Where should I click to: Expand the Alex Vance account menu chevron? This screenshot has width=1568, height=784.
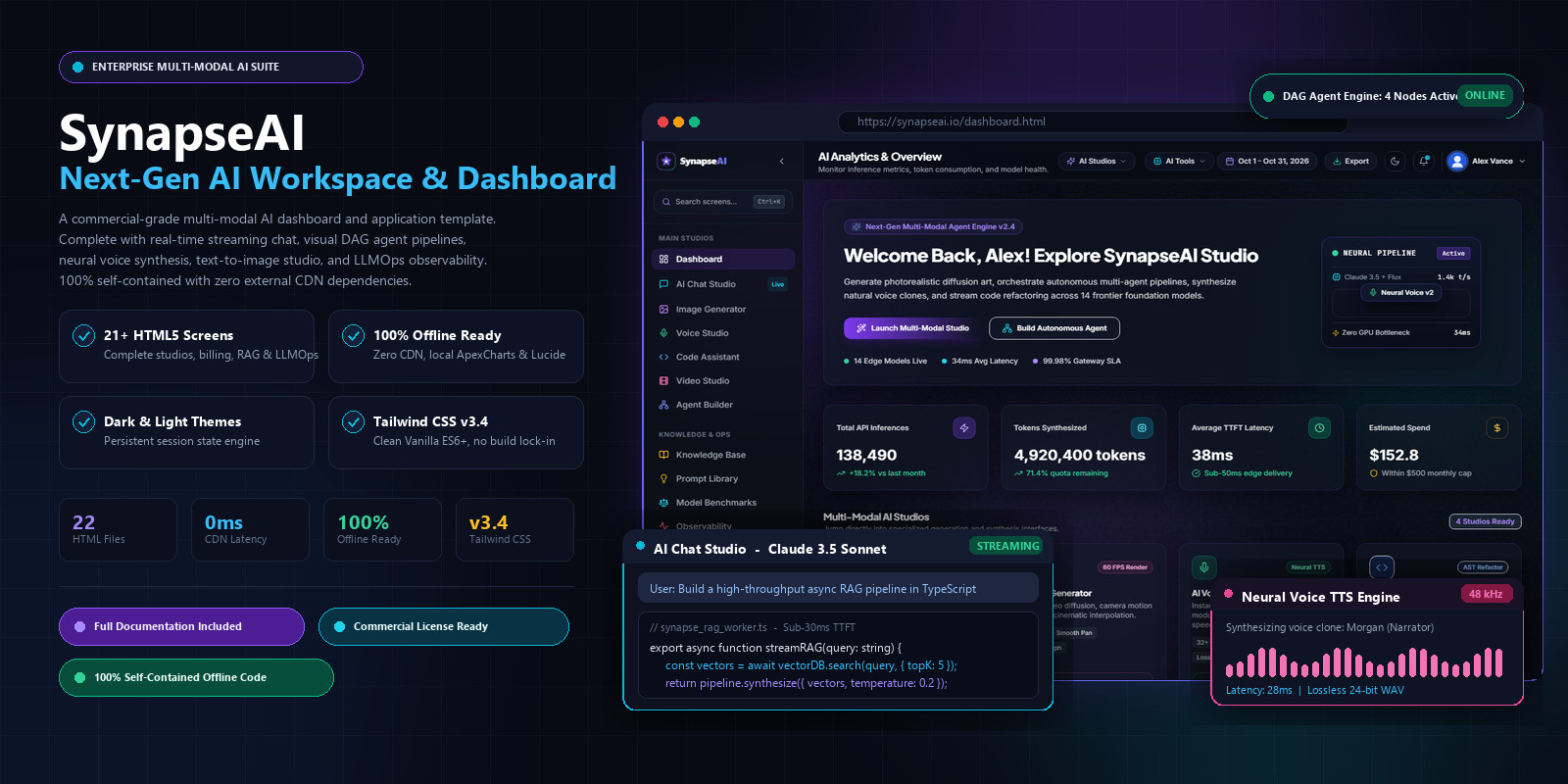point(1522,161)
